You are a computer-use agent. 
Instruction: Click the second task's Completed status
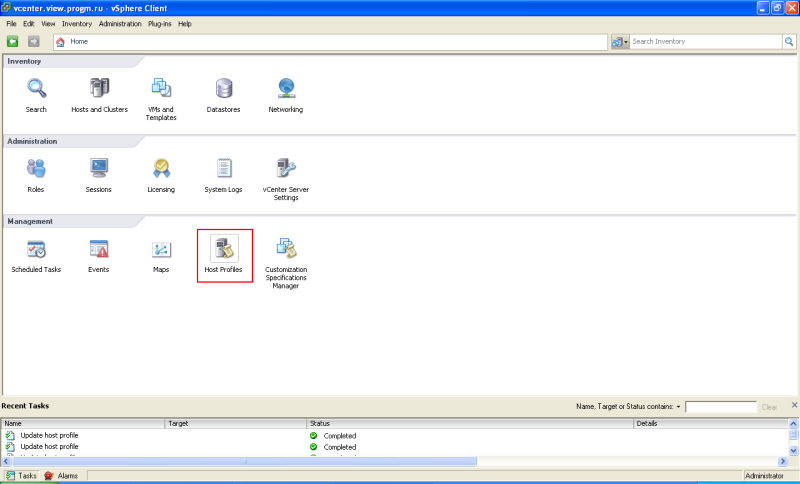pos(339,447)
